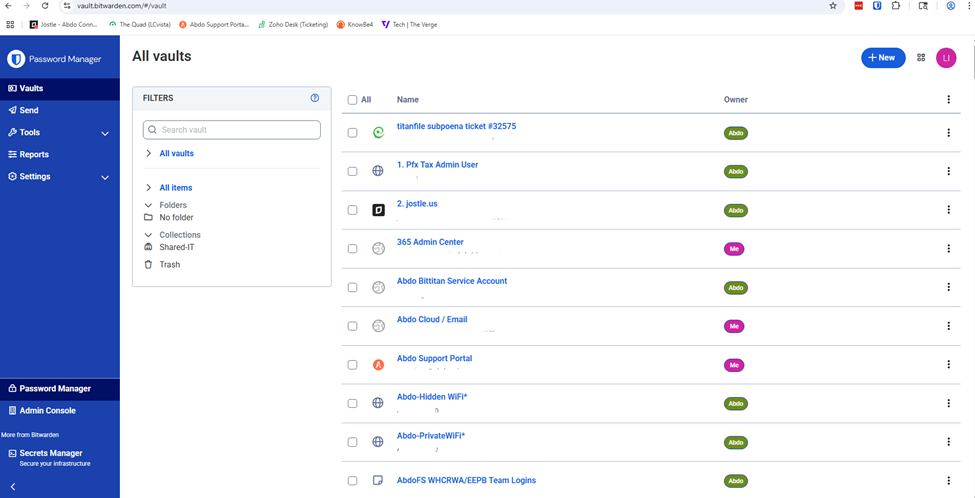Viewport: 975px width, 498px height.
Task: Select the Abdo Cloud / Email checkbox
Action: [x=353, y=326]
